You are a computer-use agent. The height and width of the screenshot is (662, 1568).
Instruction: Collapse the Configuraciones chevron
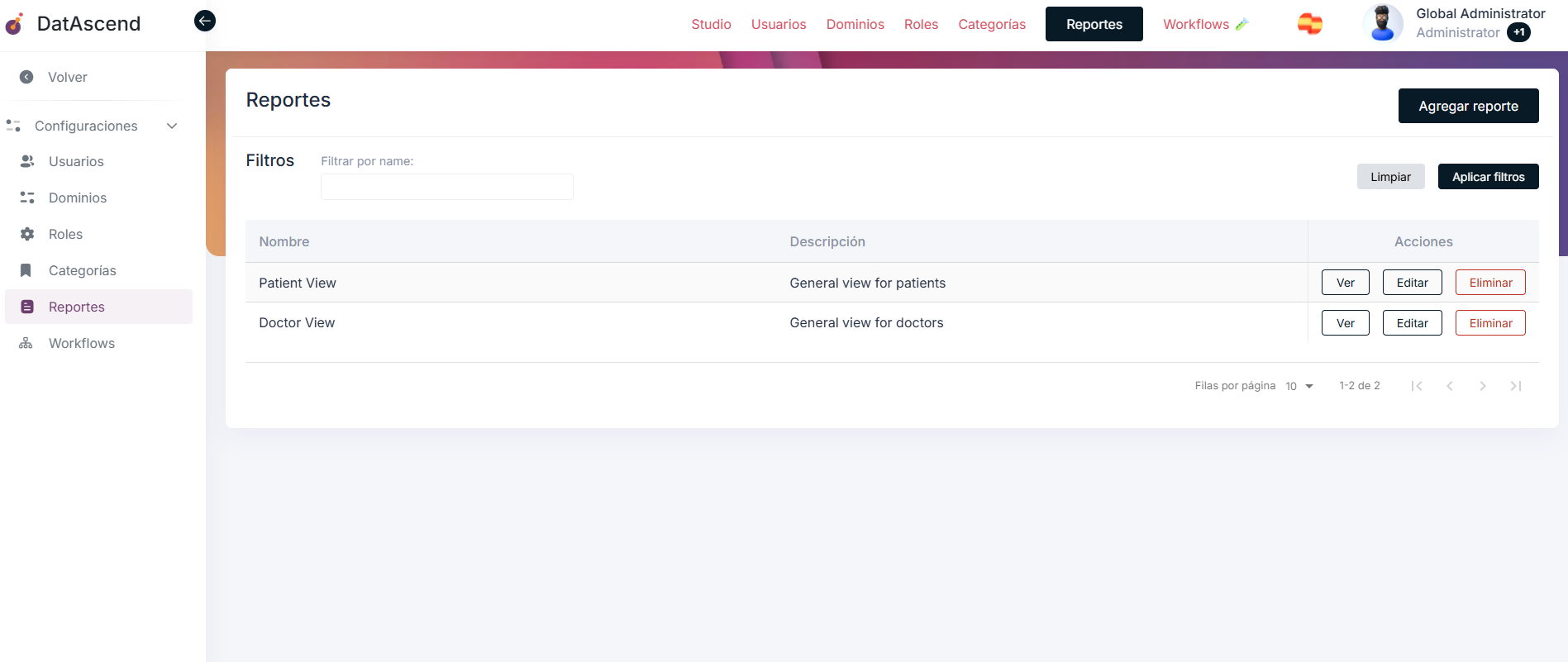click(172, 126)
